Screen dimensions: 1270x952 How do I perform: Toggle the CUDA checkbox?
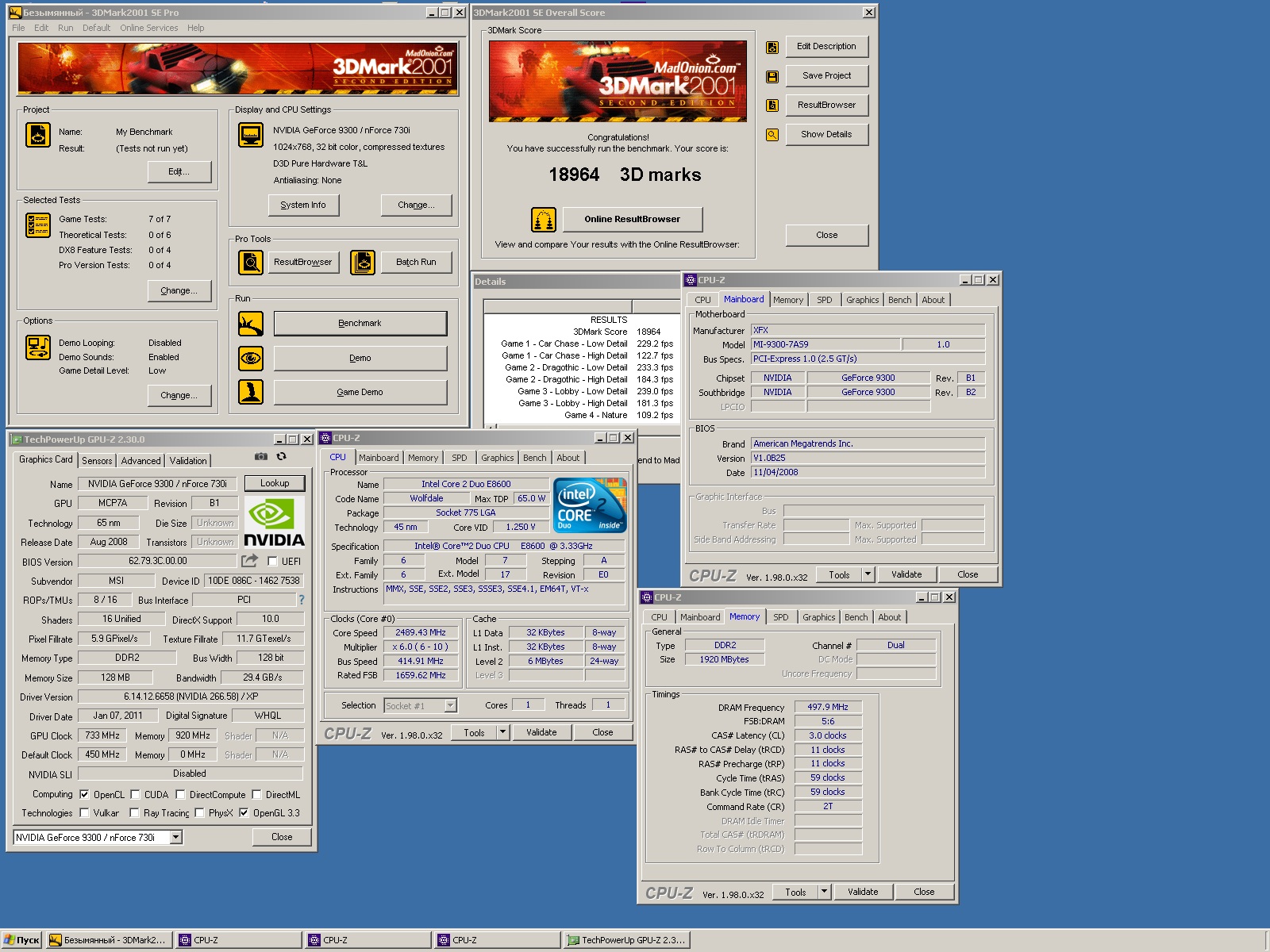point(135,794)
